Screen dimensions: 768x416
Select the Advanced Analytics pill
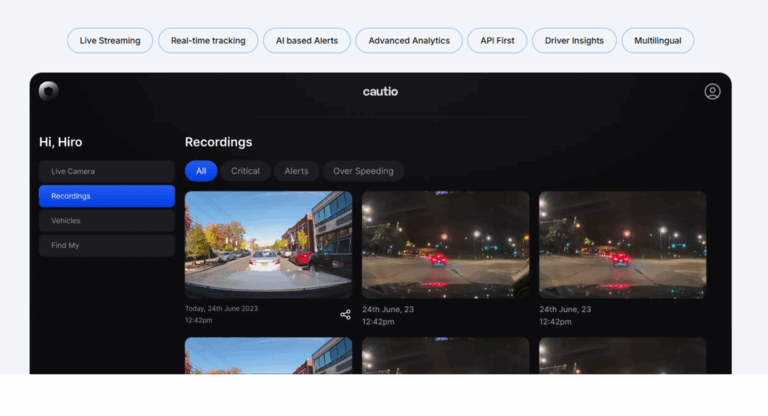pos(409,41)
